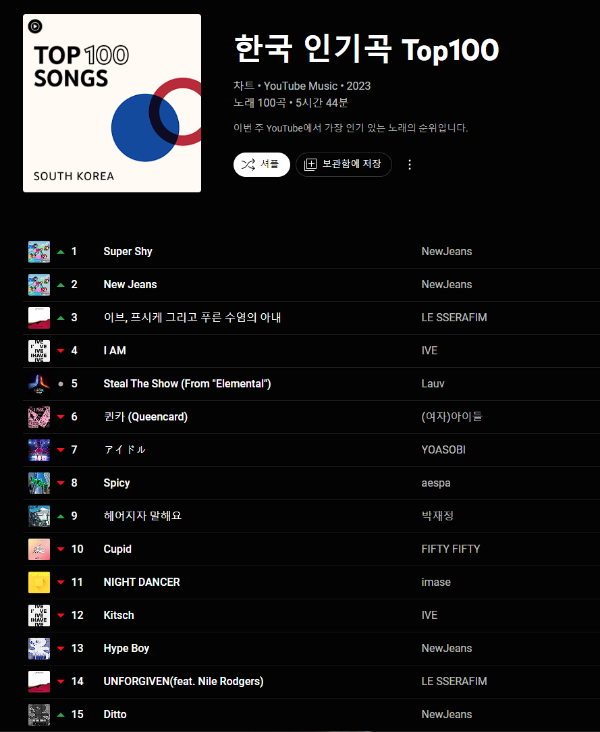Click アイドル album thumbnail

point(39,450)
